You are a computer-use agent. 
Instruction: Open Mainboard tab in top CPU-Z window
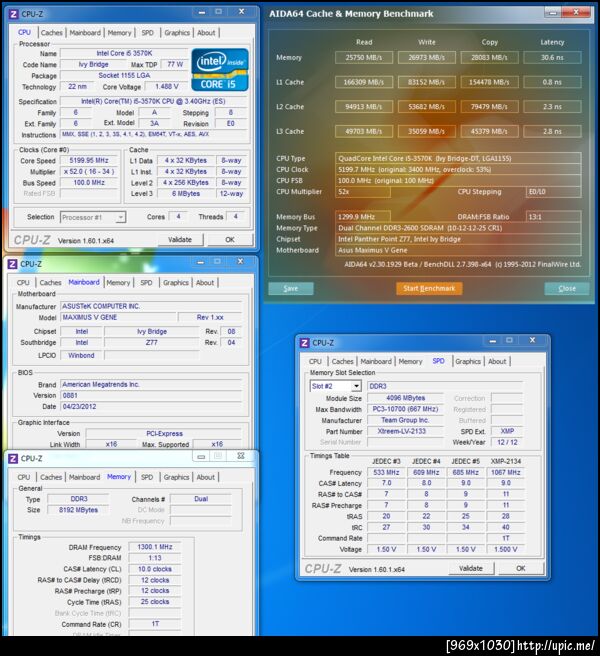click(x=85, y=33)
